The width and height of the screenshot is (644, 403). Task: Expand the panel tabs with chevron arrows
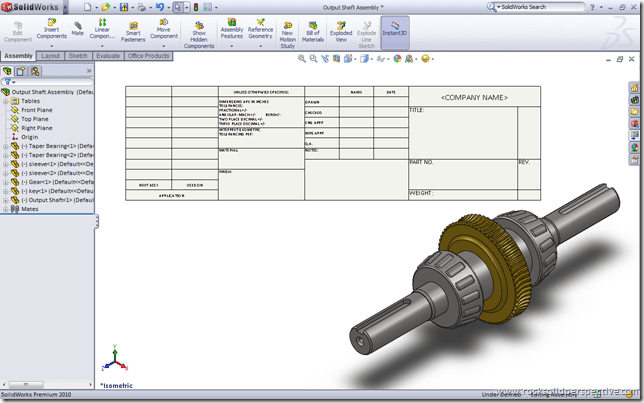(x=89, y=71)
